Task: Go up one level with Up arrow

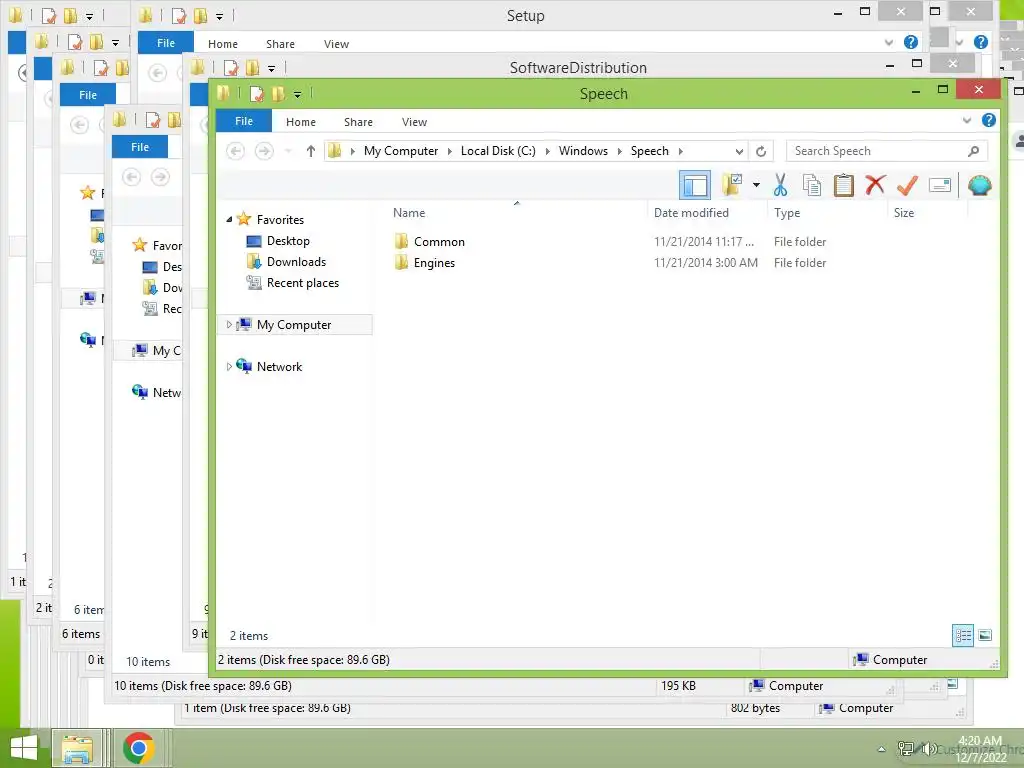Action: (x=311, y=151)
